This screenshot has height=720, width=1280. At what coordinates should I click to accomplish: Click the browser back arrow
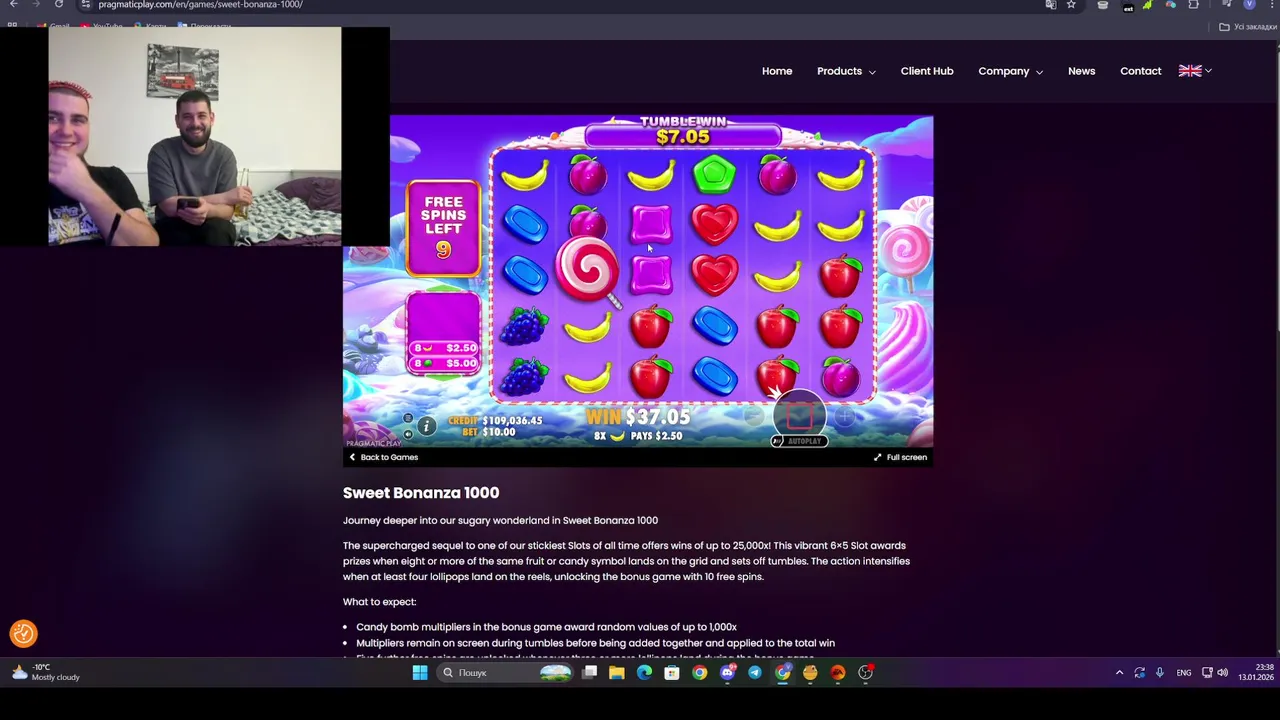coord(13,5)
